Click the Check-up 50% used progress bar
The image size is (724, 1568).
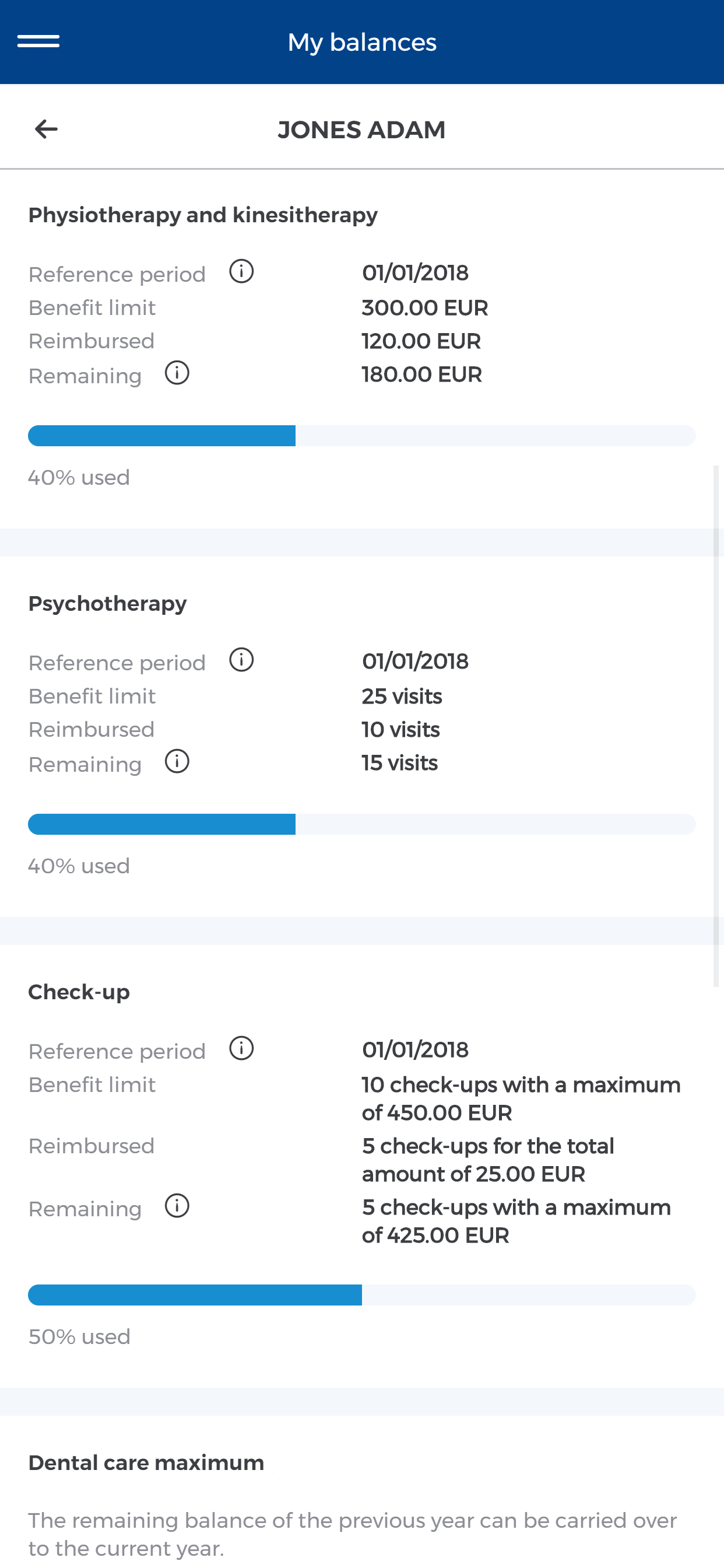click(362, 1296)
